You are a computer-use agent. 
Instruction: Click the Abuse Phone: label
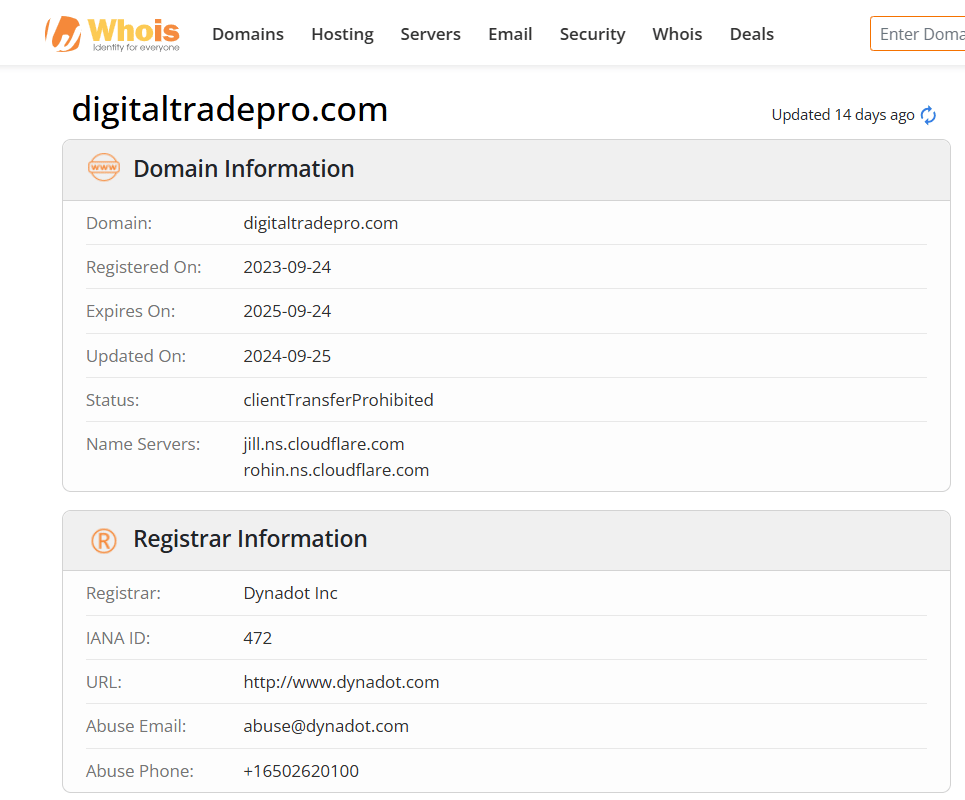click(x=140, y=771)
